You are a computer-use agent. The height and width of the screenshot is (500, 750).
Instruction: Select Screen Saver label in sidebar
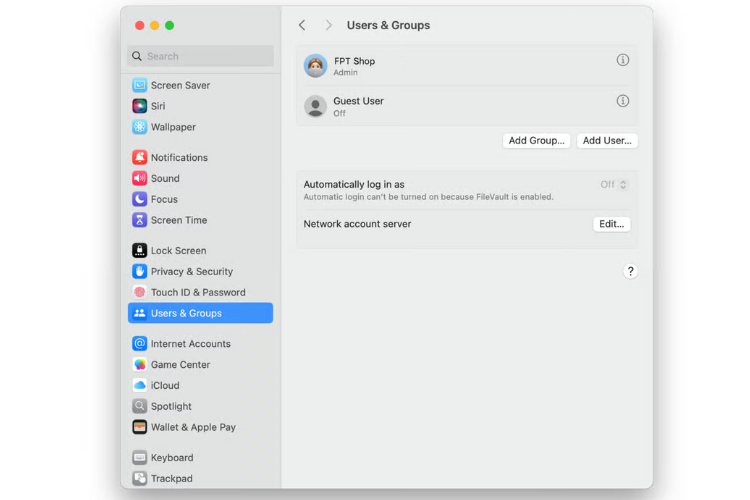(180, 85)
